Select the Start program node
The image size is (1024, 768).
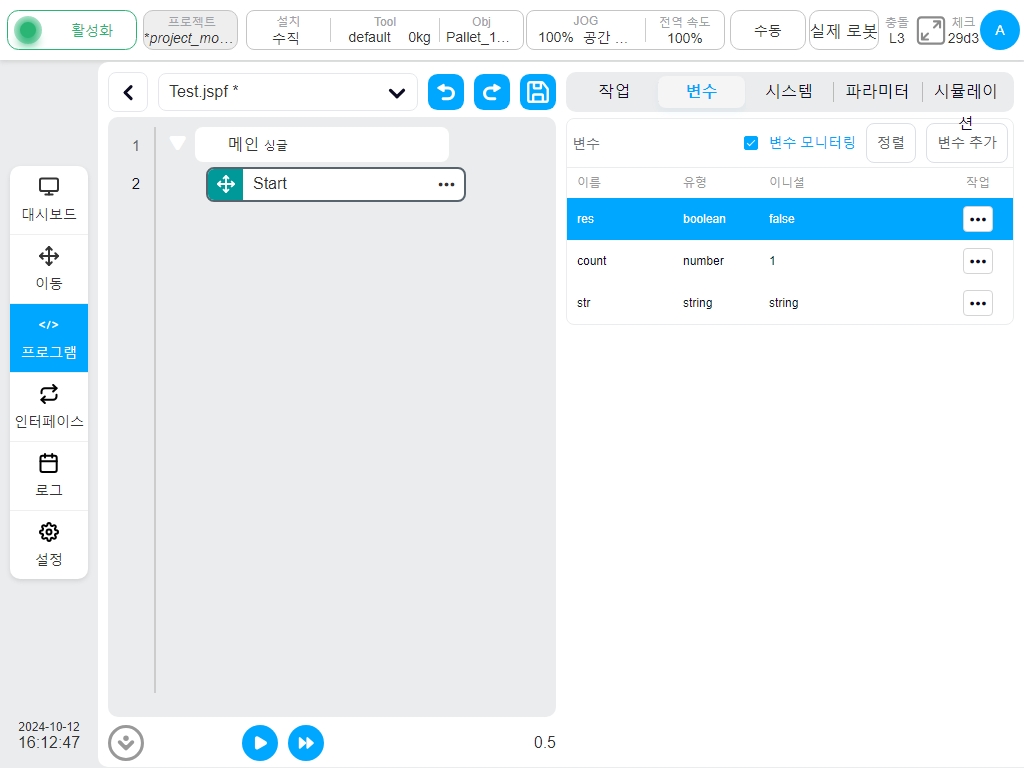point(336,184)
